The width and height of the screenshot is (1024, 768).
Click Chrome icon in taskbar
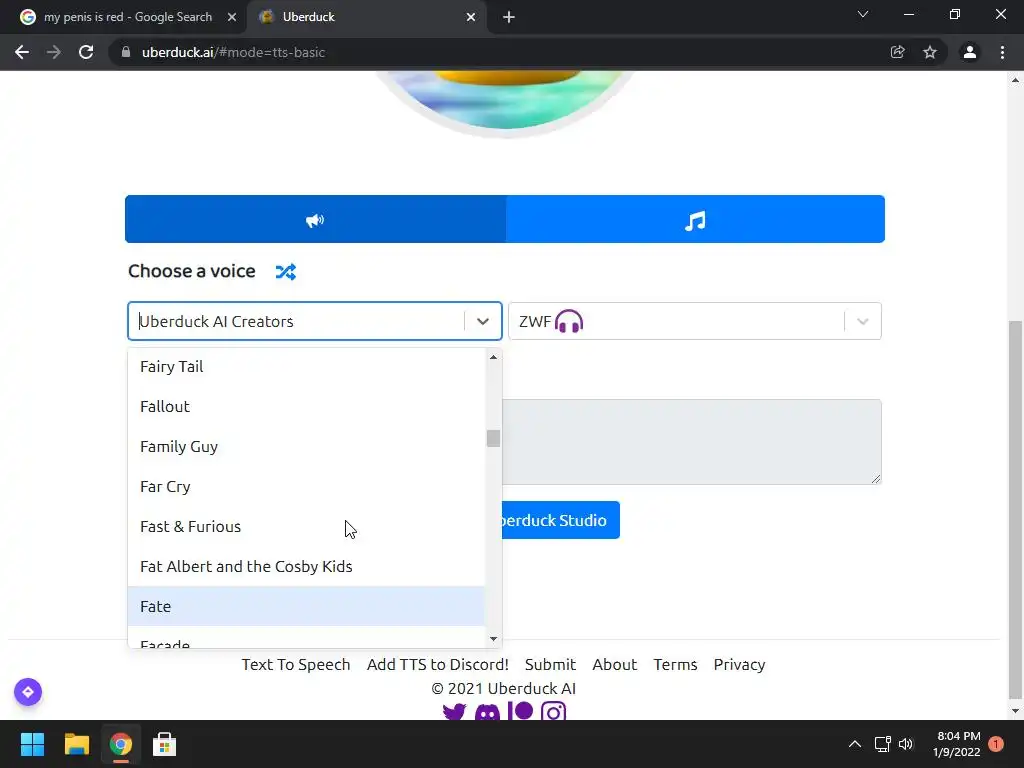(x=121, y=744)
